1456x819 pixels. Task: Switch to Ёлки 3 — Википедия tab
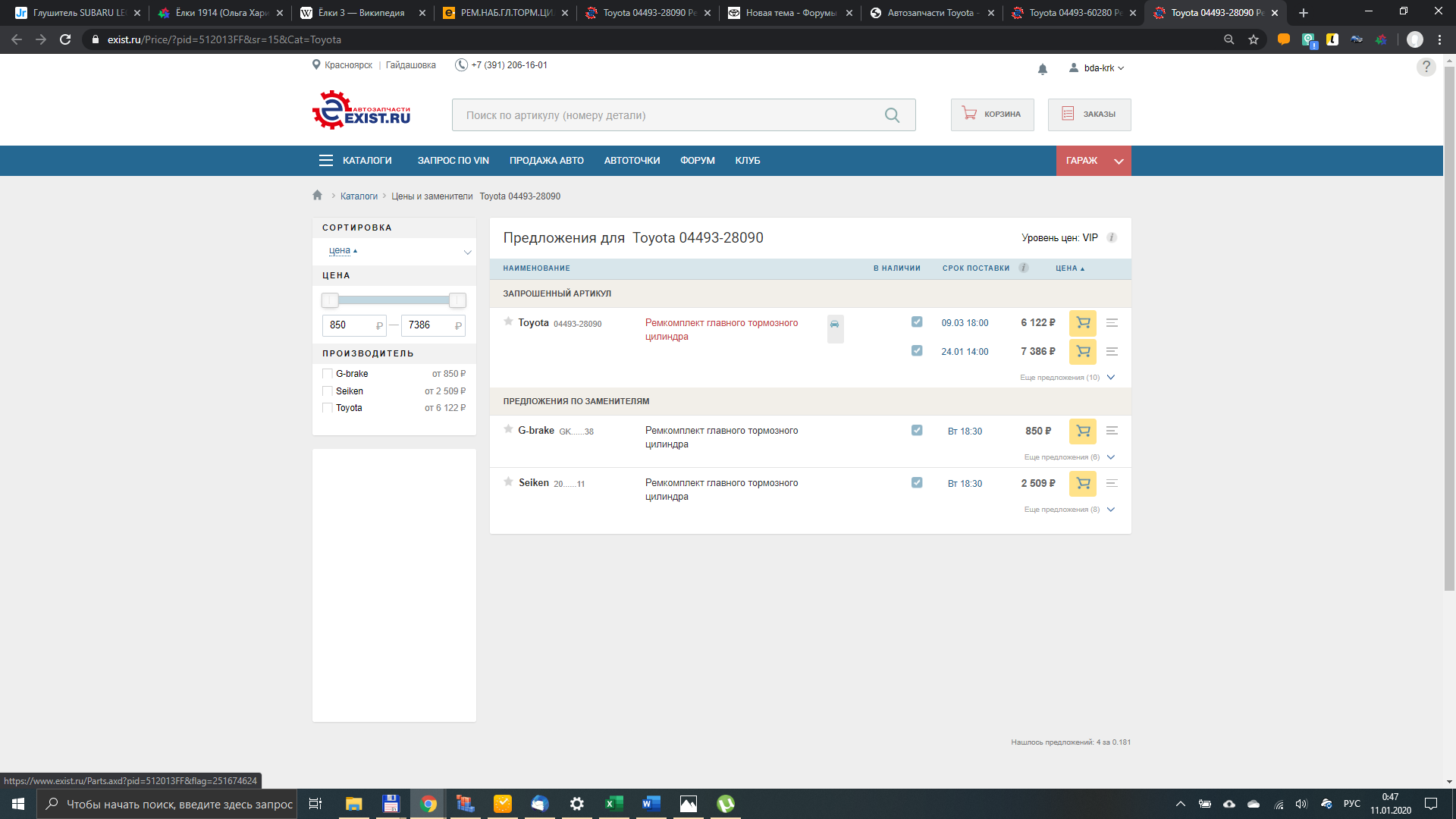(364, 13)
